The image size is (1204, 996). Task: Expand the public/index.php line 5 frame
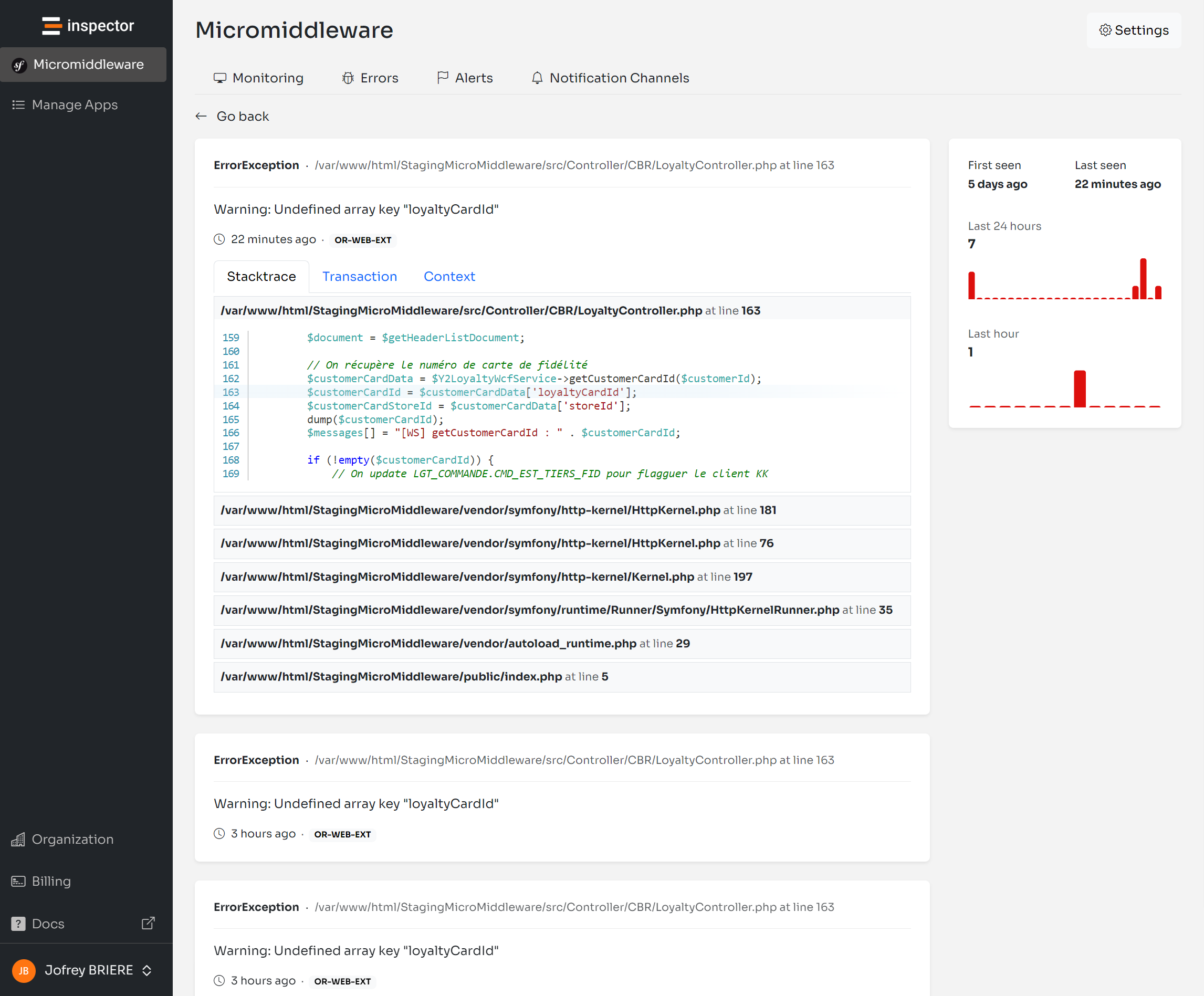414,677
